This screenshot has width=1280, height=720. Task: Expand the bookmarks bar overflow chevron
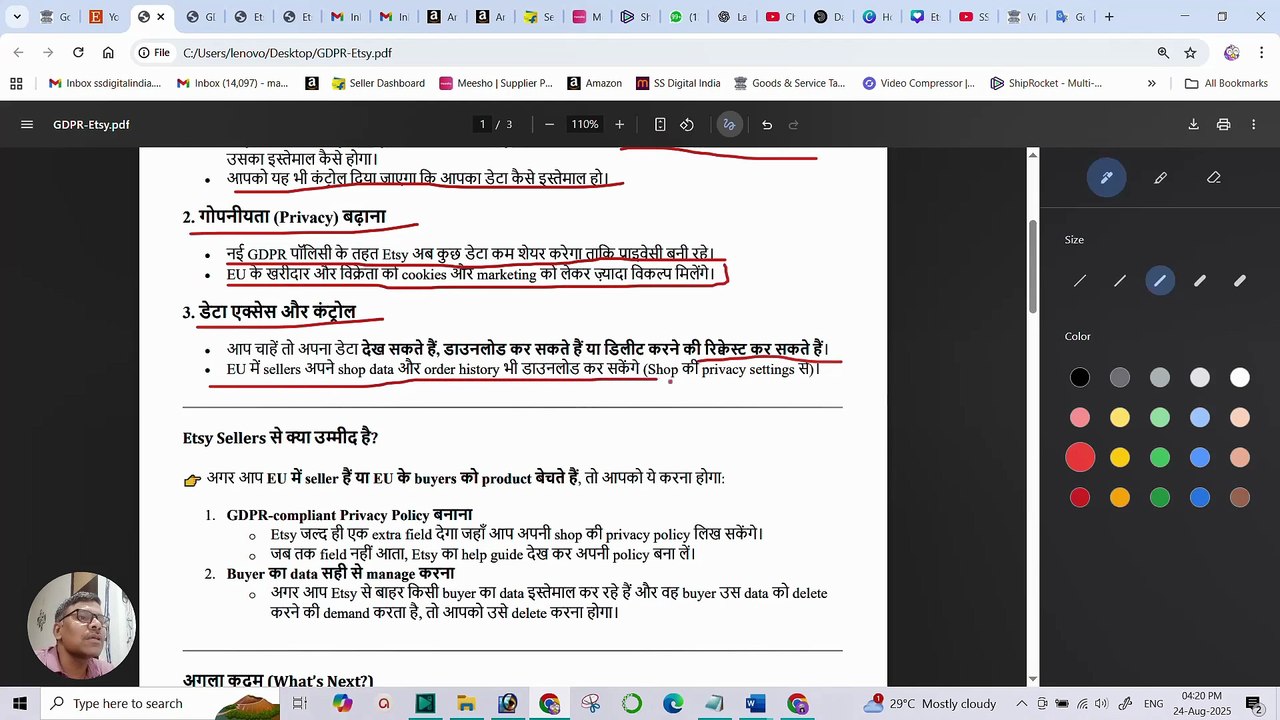(1152, 84)
